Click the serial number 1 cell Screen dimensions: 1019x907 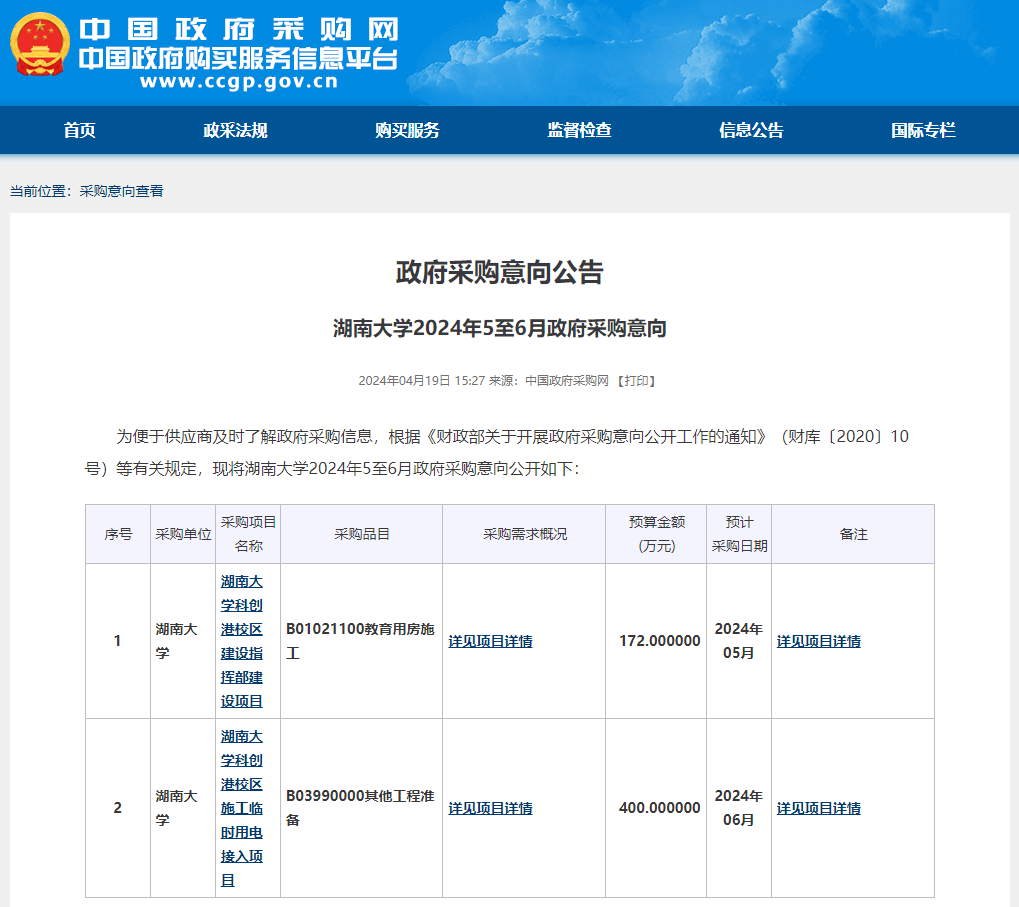pos(118,641)
